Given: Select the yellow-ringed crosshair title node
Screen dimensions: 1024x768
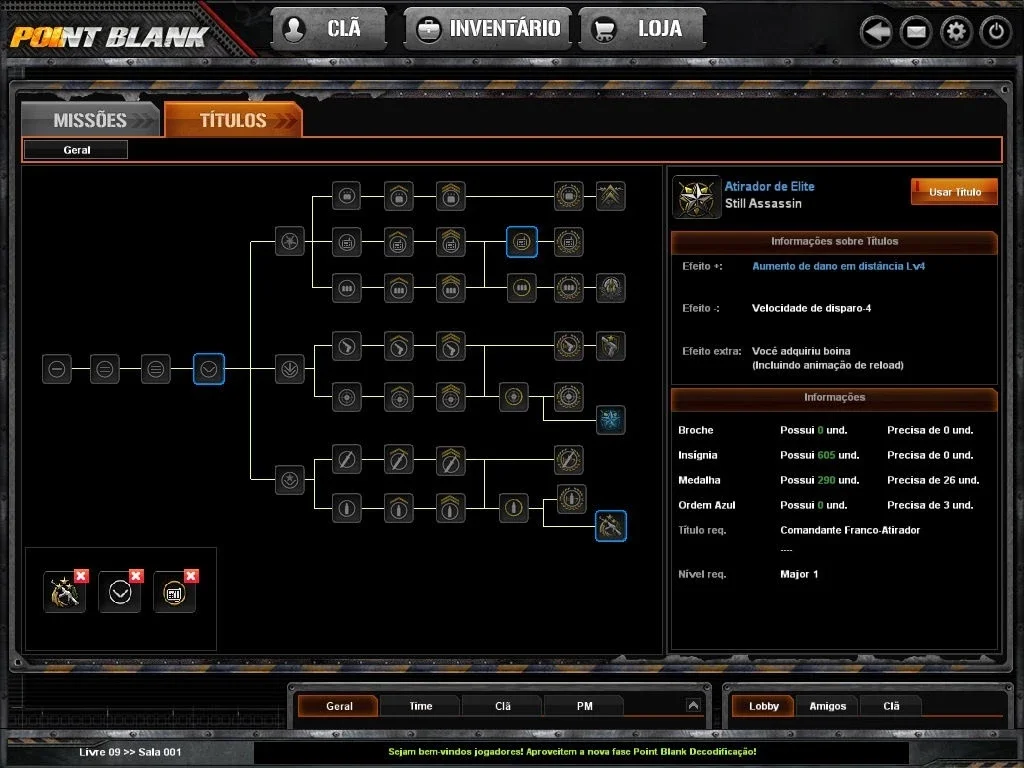Looking at the screenshot, I should coord(514,396).
